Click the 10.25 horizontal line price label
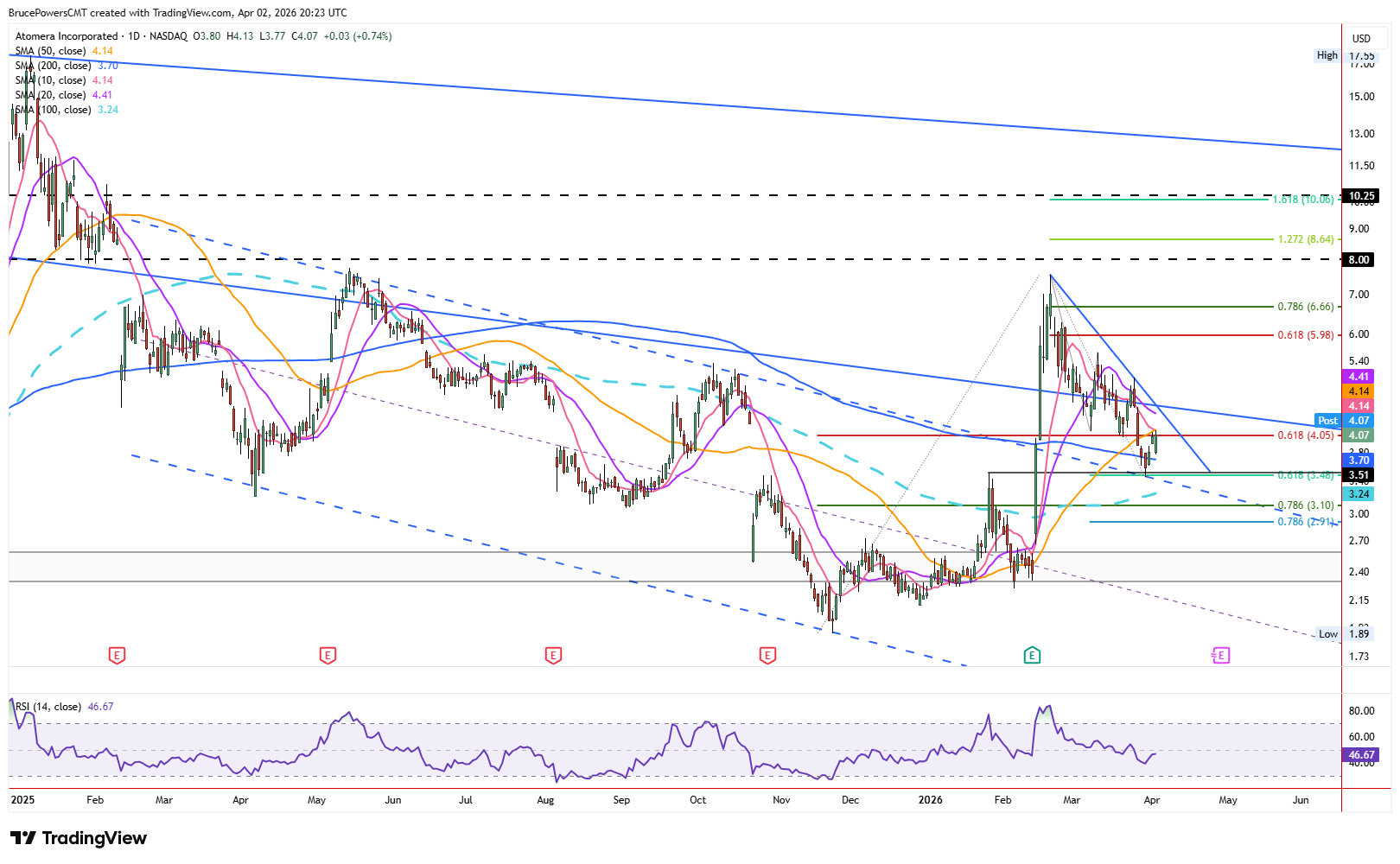1400x864 pixels. point(1362,196)
